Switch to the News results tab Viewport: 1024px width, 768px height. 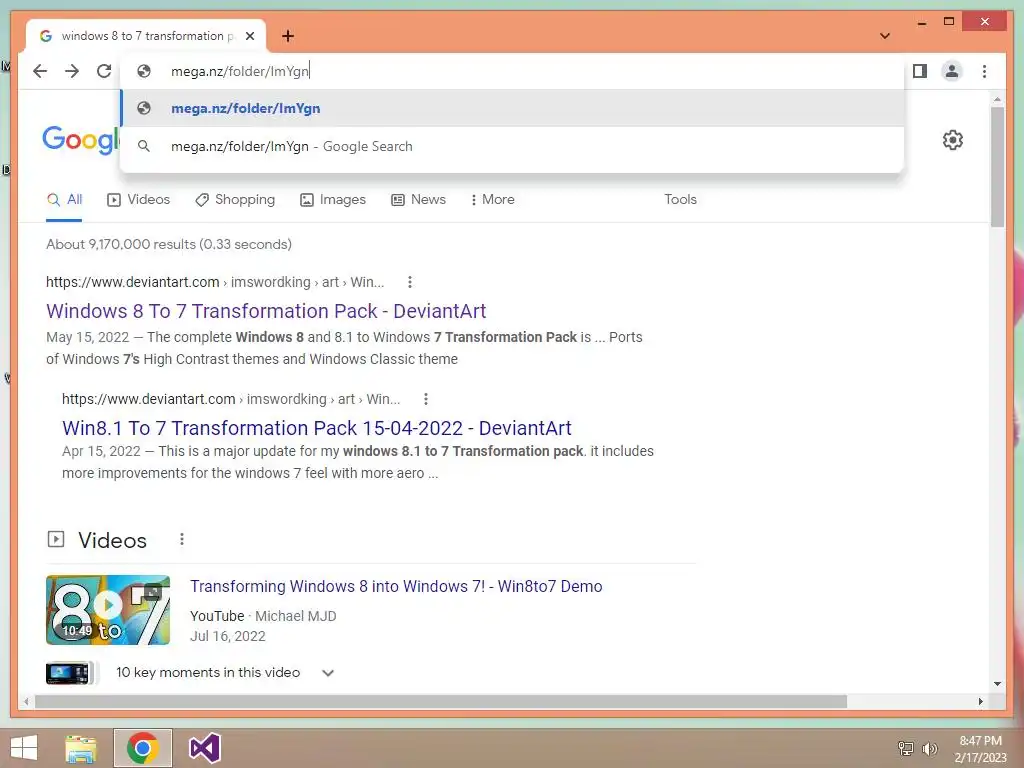click(418, 200)
